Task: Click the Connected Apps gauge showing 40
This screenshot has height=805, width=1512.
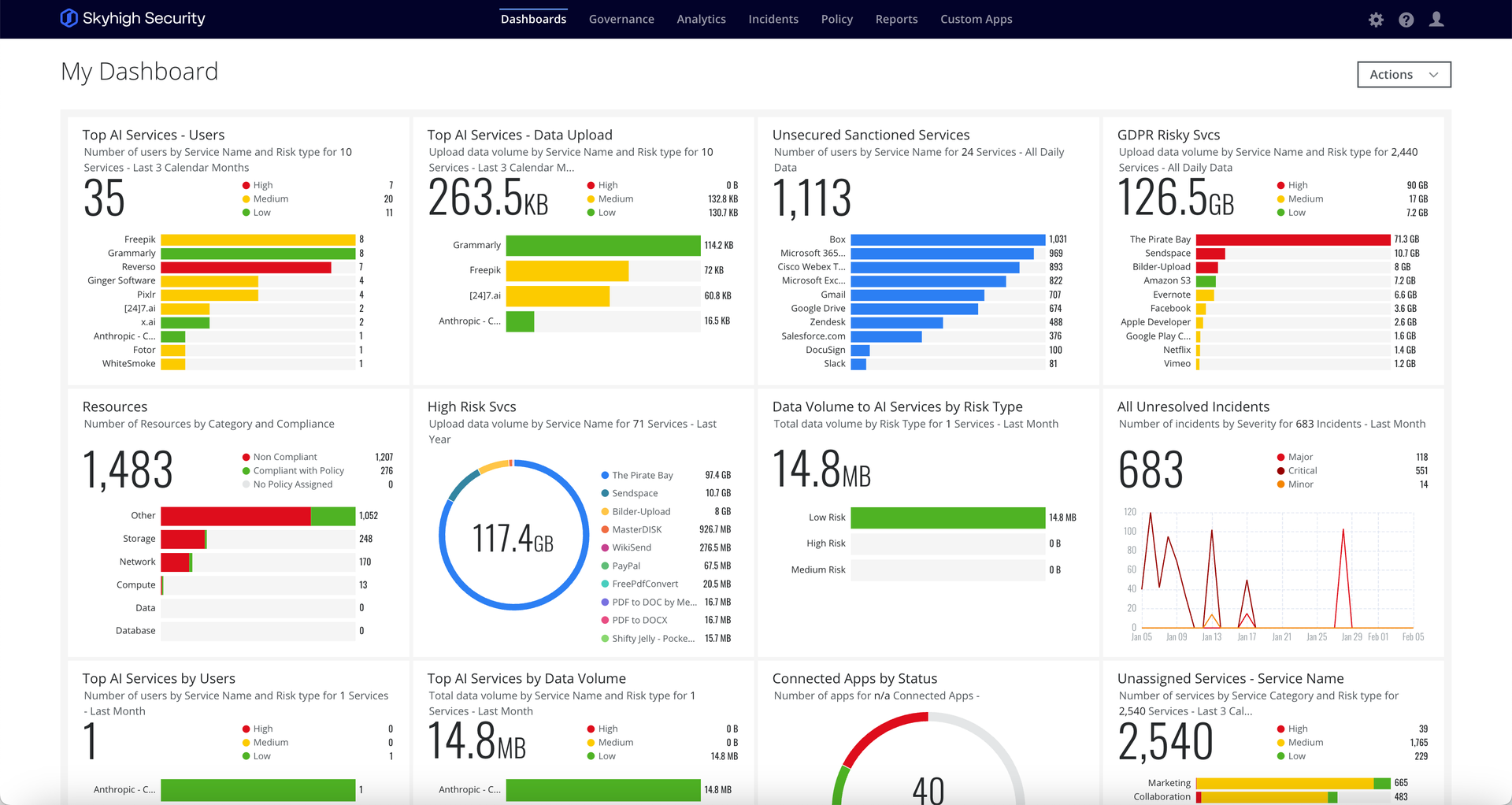Action: coord(928,759)
